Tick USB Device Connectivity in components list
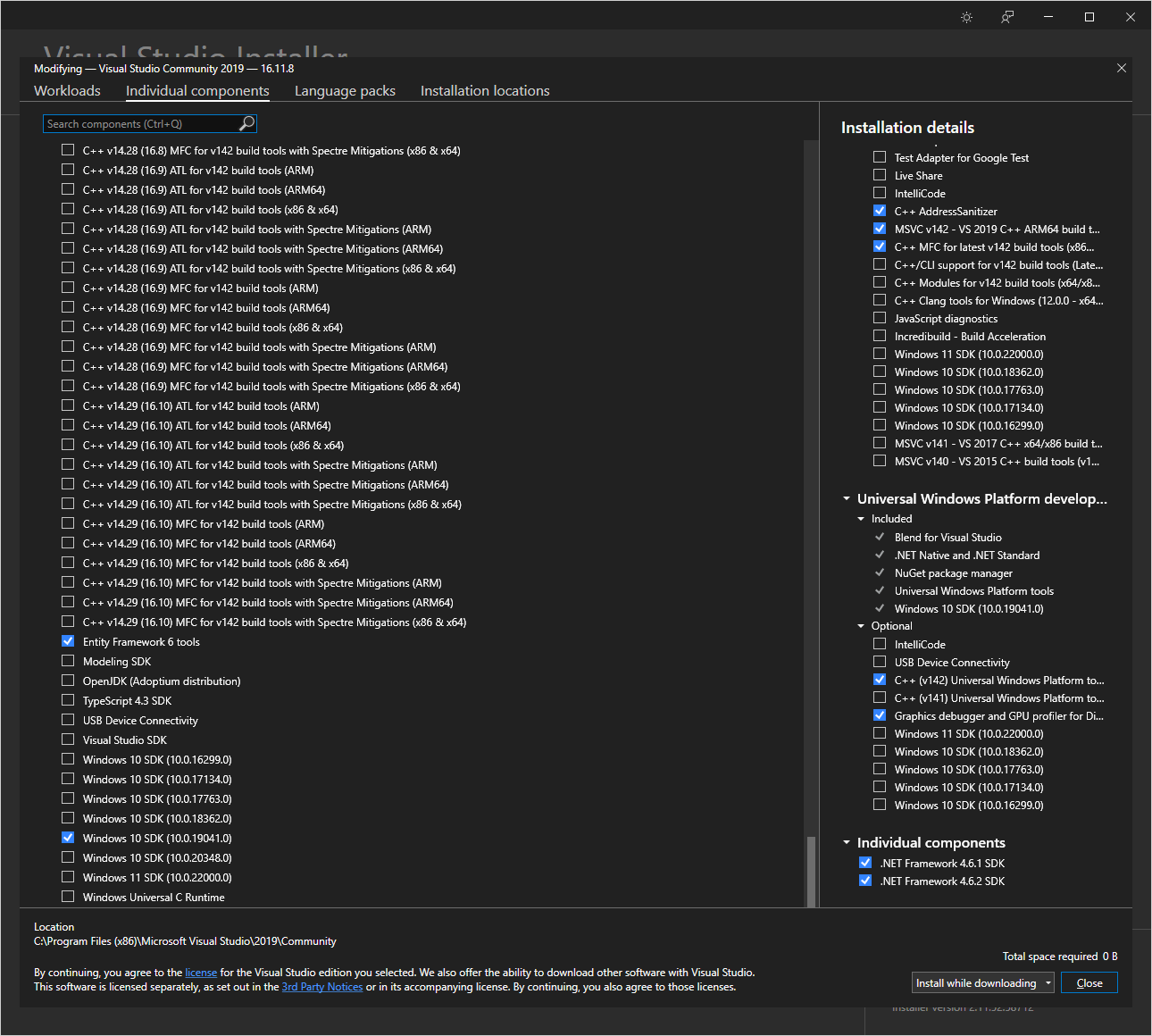 [x=68, y=720]
